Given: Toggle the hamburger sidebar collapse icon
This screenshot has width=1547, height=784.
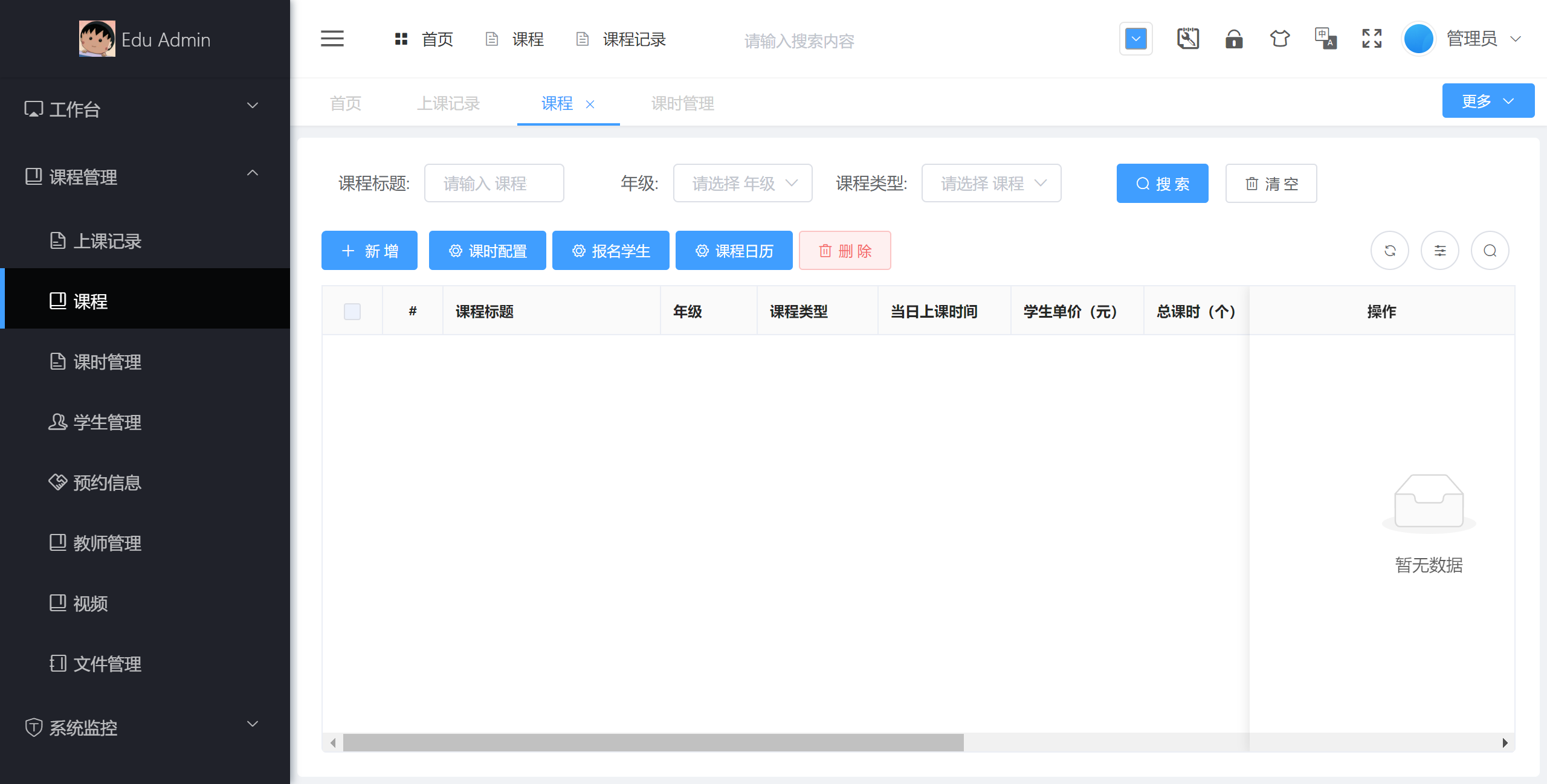Looking at the screenshot, I should 332,39.
